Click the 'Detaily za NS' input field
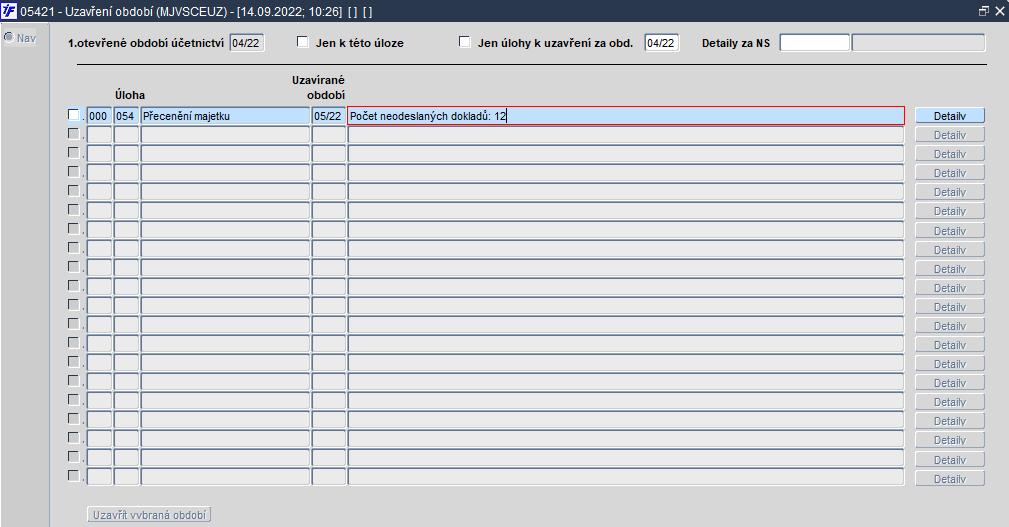Image resolution: width=1009 pixels, height=527 pixels. pyautogui.click(x=815, y=43)
